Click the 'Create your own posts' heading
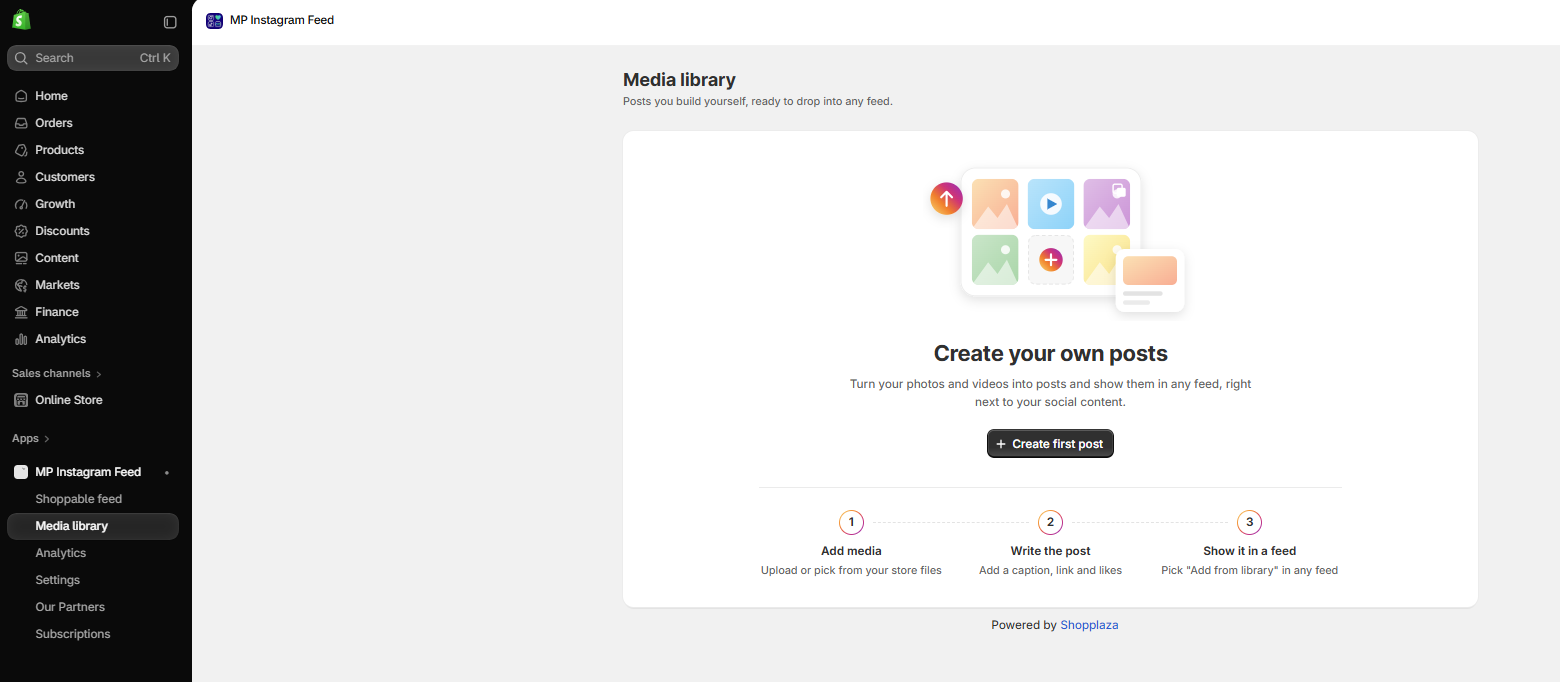The width and height of the screenshot is (1560, 682). (1050, 353)
